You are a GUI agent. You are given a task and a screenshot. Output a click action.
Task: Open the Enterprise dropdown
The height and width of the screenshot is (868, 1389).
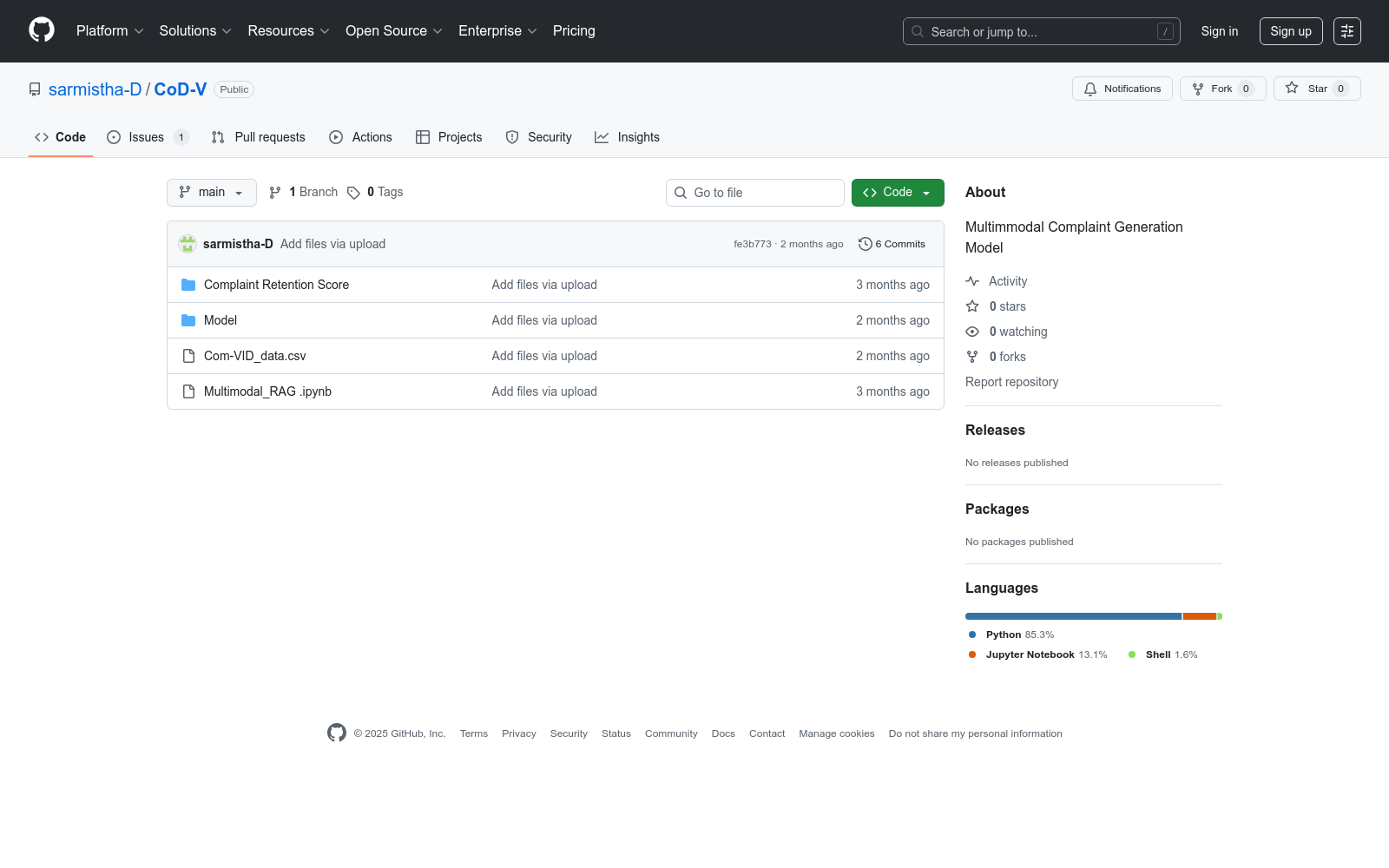pos(497,30)
